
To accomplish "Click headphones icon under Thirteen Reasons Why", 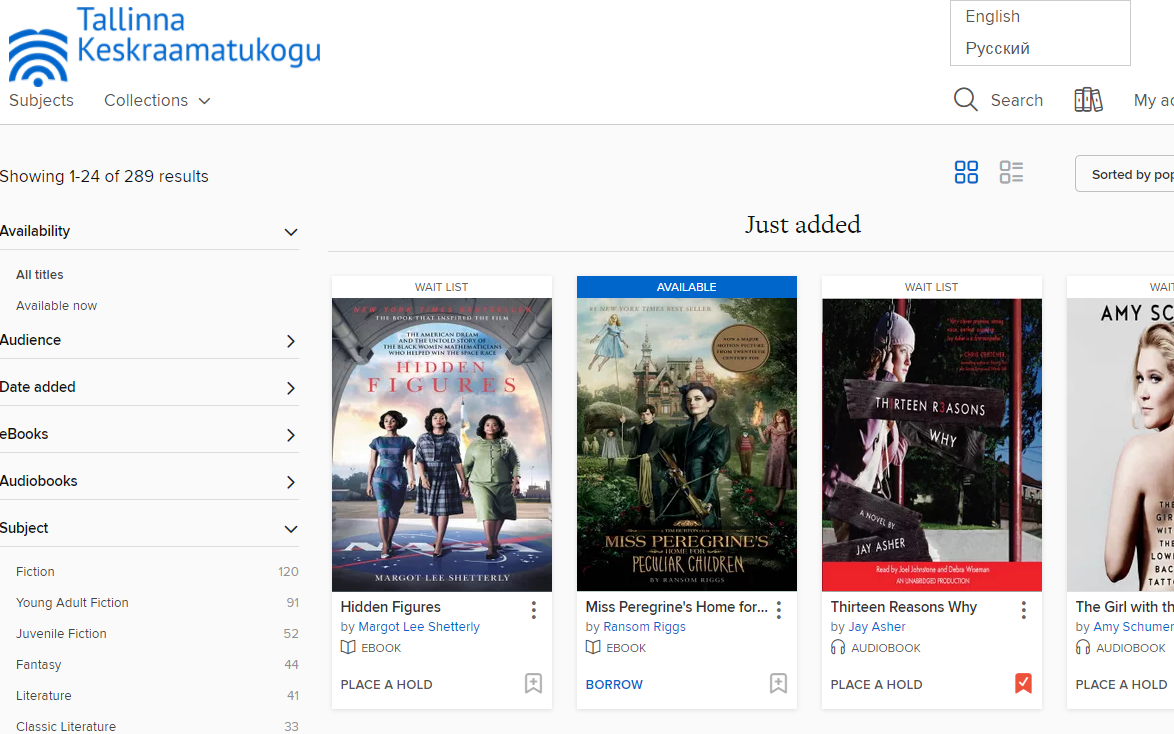I will (838, 647).
